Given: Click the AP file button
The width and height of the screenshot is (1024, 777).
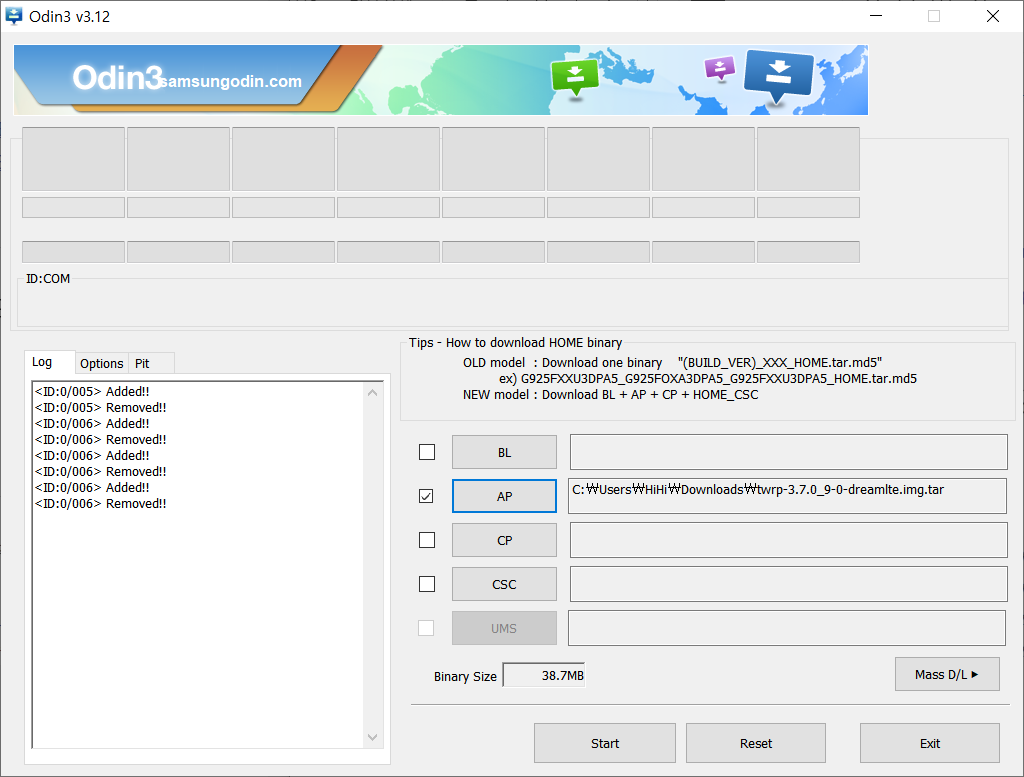Looking at the screenshot, I should (504, 496).
